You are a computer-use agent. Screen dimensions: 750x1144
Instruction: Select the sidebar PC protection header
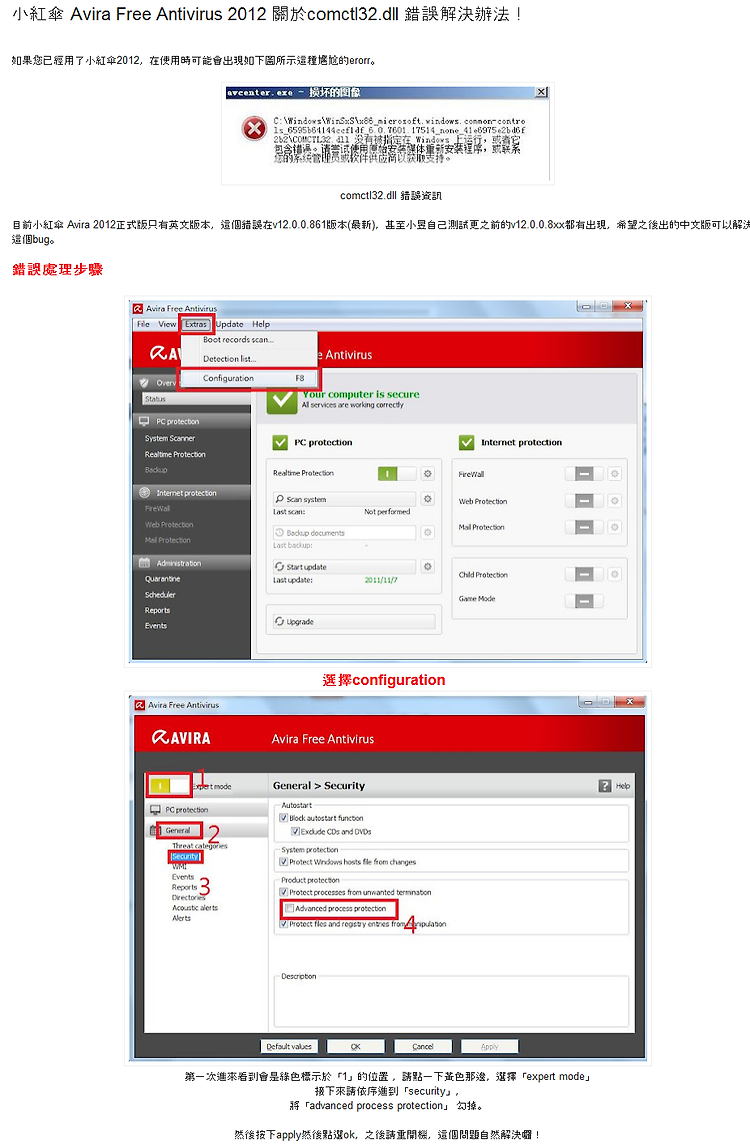click(x=191, y=422)
